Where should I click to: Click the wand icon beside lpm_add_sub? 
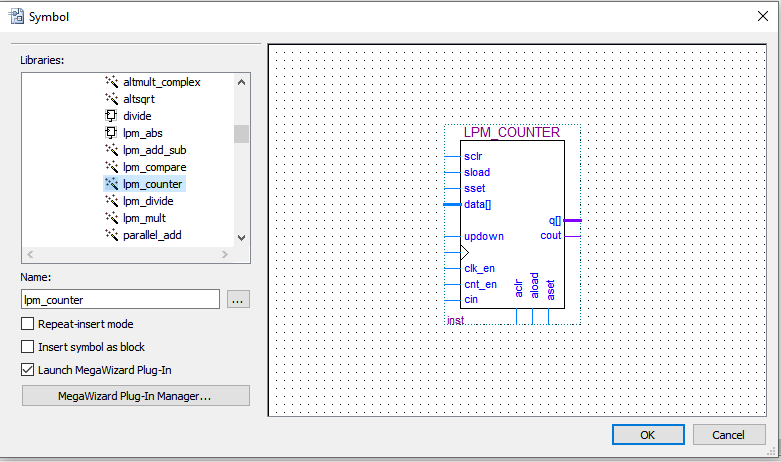coord(111,150)
